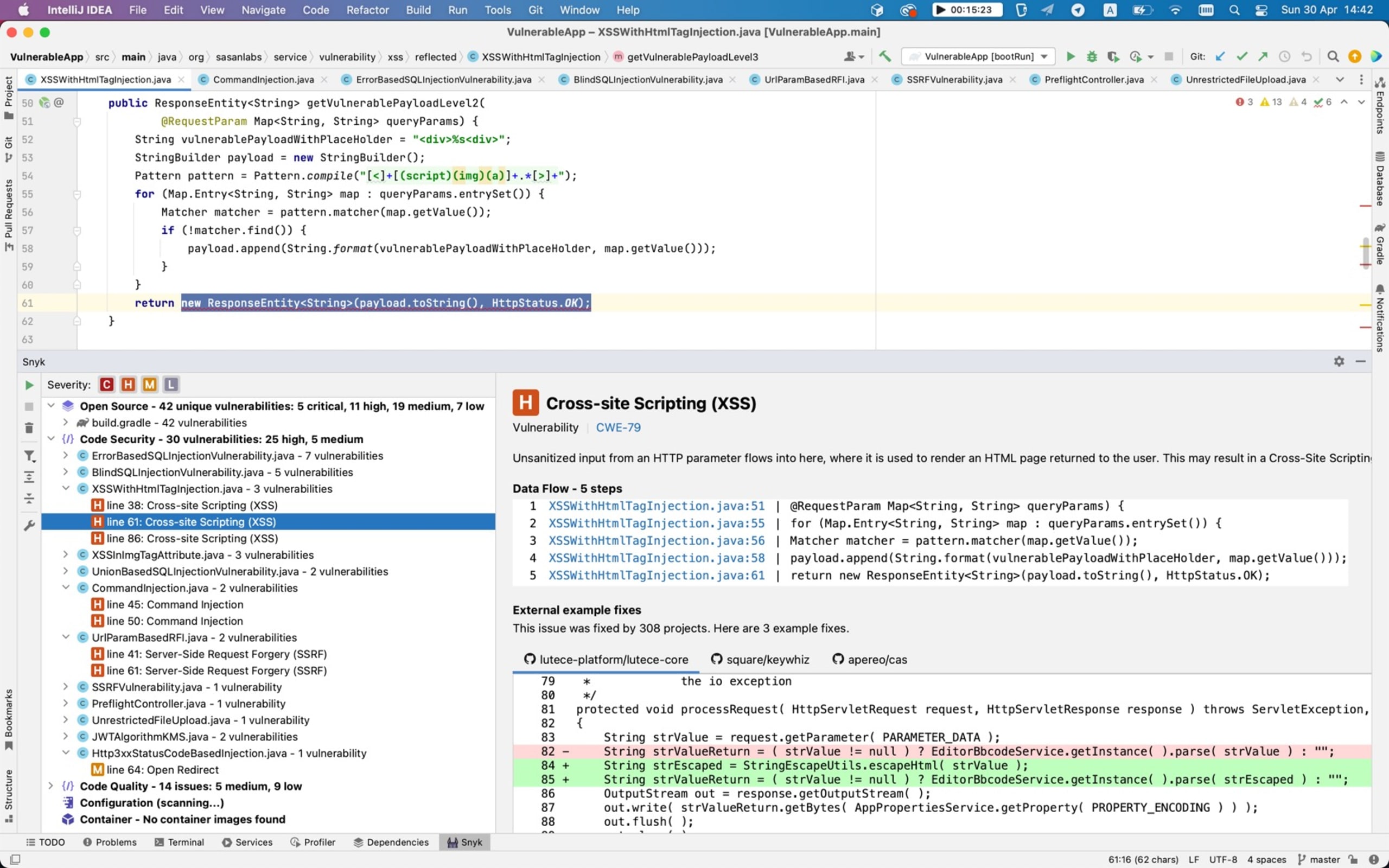Click the Git update project arrow

pos(1220,56)
